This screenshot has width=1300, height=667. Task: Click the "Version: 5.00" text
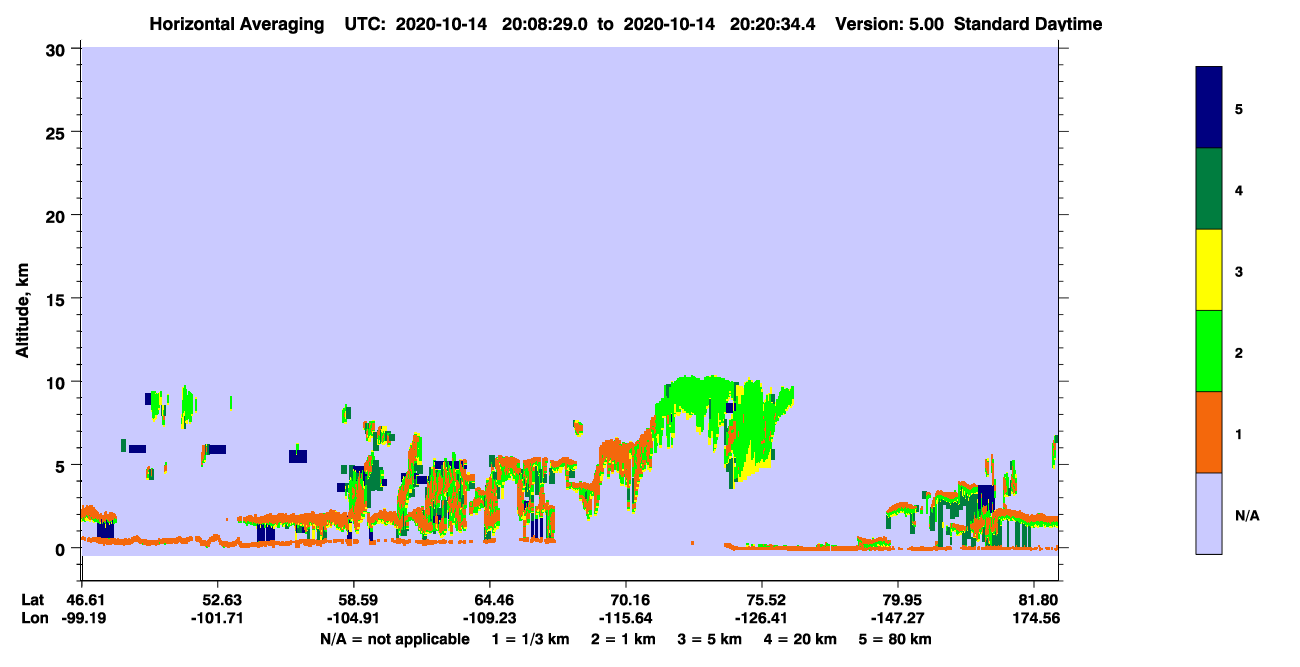[889, 24]
